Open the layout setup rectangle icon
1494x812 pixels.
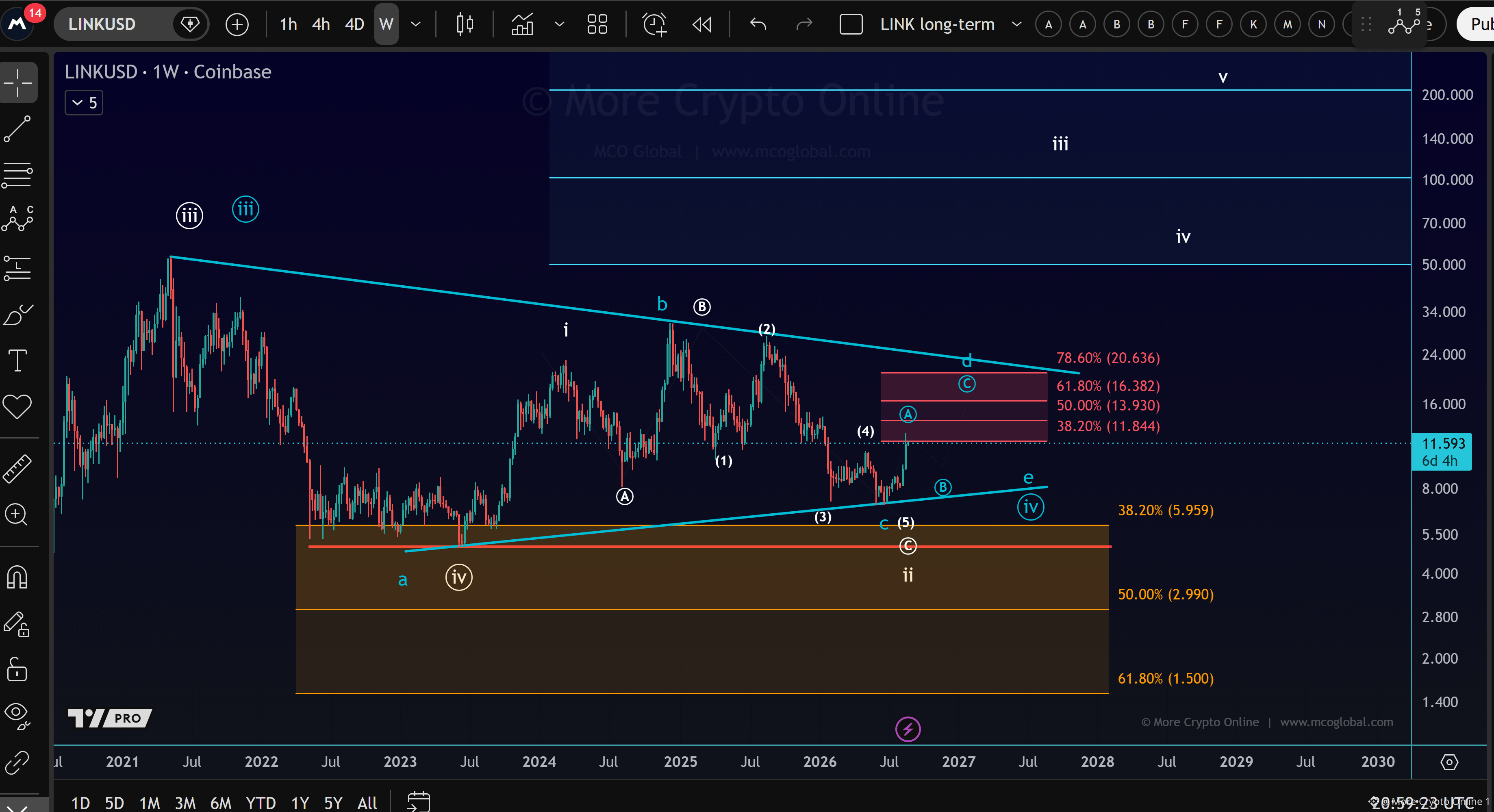point(851,24)
